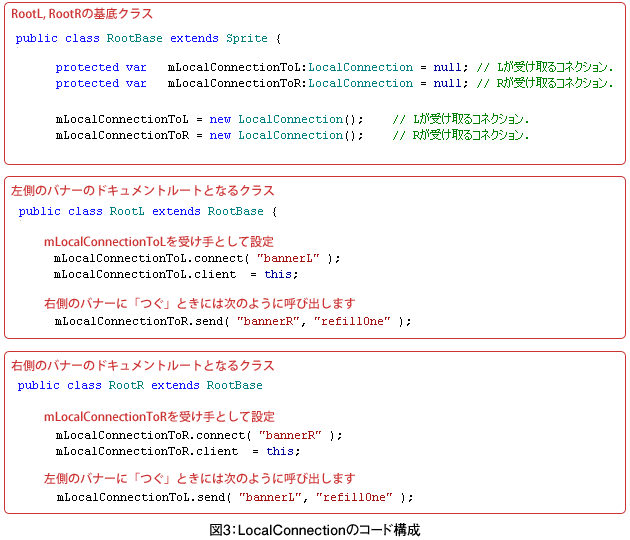Click the line 'mLocalConnectionToR.client = this;'
630x540 pixels.
[x=178, y=452]
